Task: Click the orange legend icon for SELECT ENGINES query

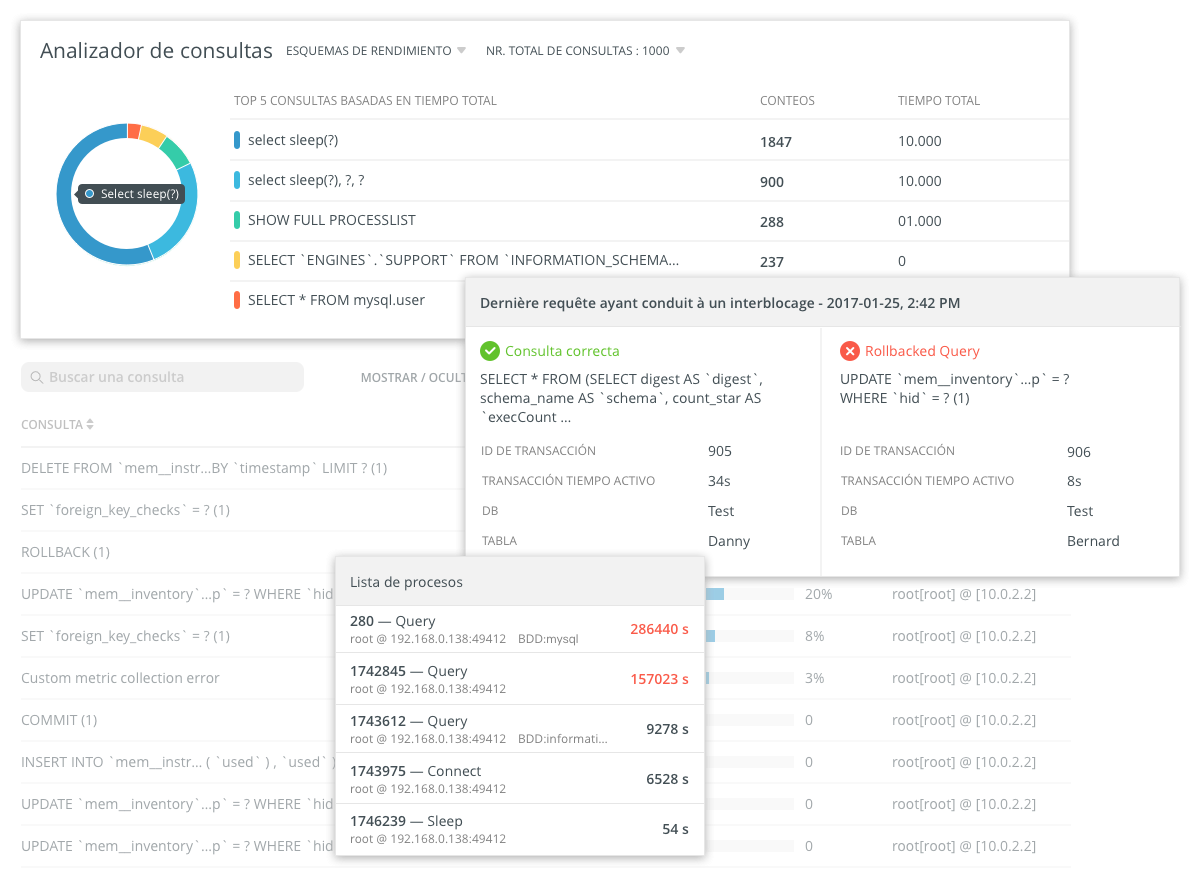Action: click(235, 259)
